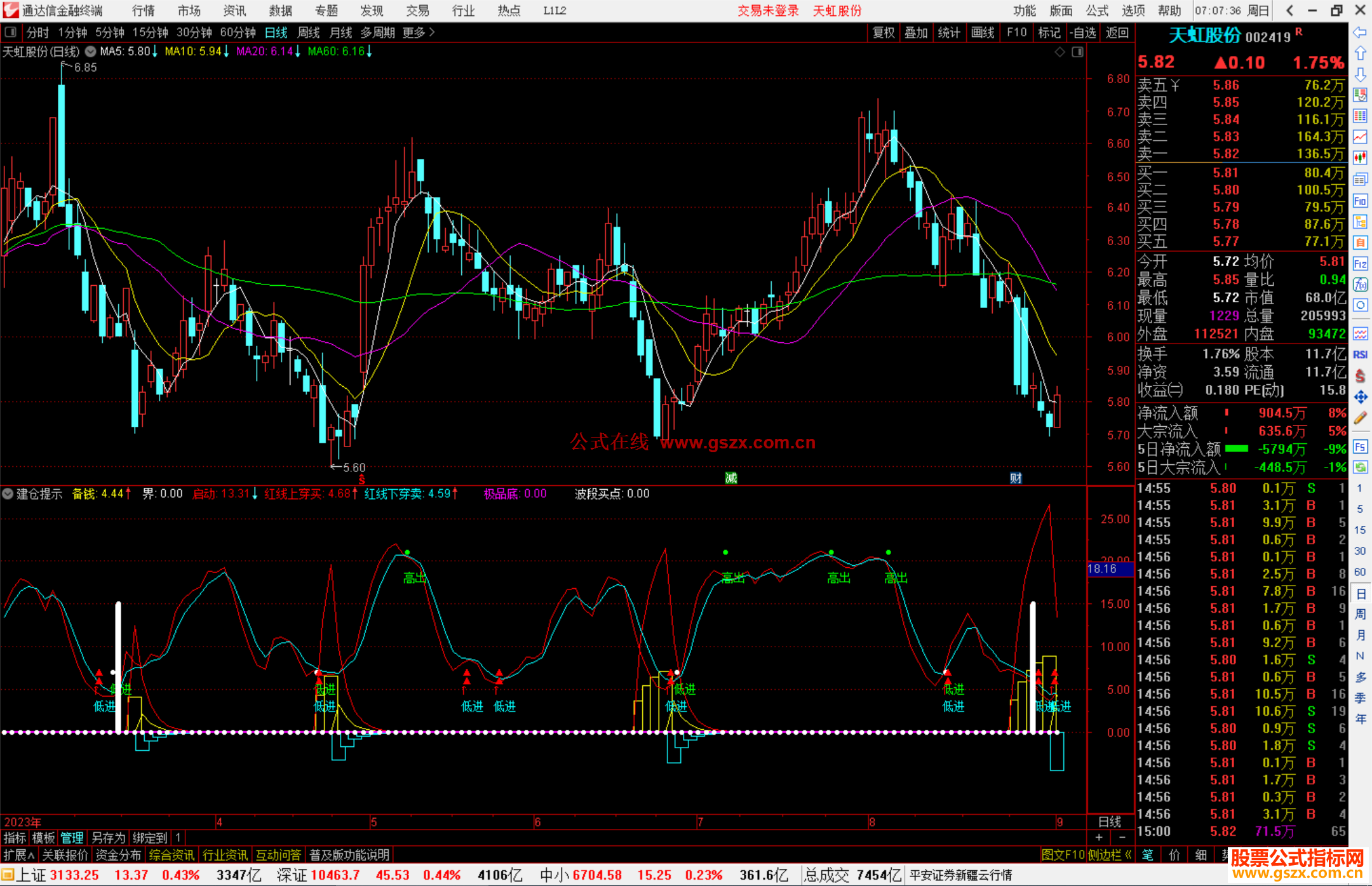Screen dimensions: 1372x886
Task: Click the previous window chevron in title bar
Action: click(x=1289, y=10)
